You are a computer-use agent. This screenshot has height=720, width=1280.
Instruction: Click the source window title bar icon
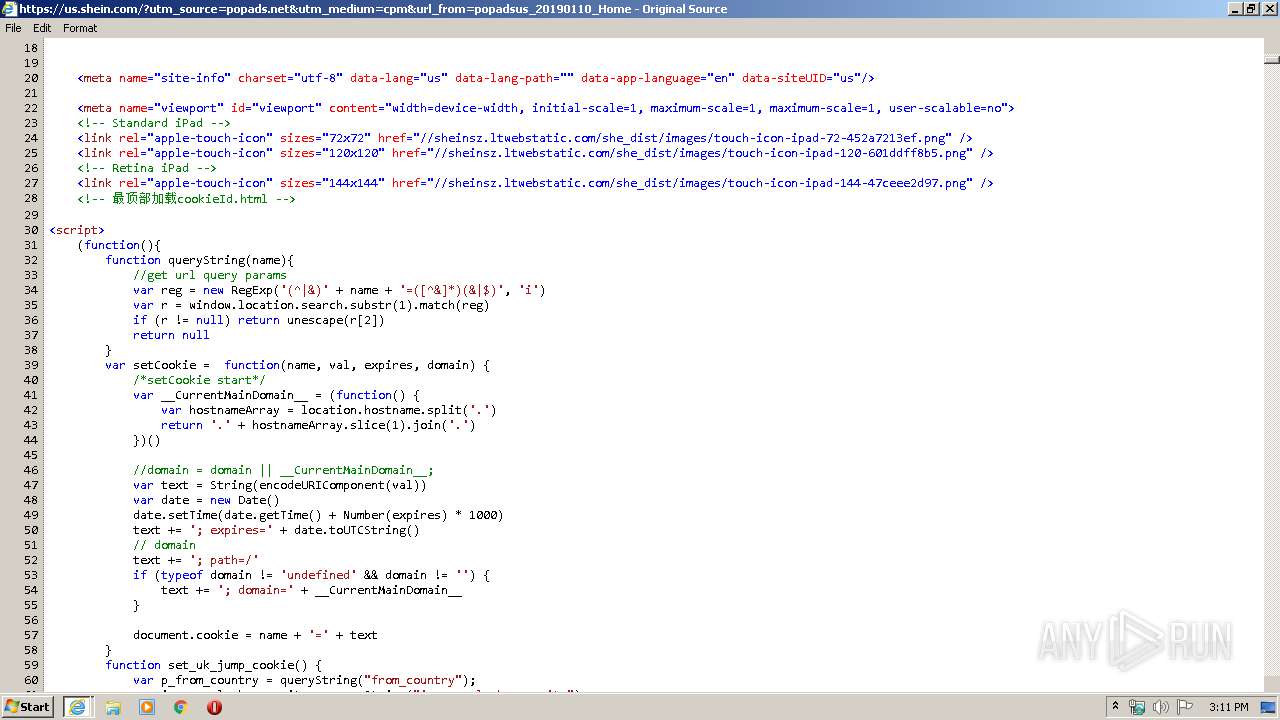(x=9, y=8)
